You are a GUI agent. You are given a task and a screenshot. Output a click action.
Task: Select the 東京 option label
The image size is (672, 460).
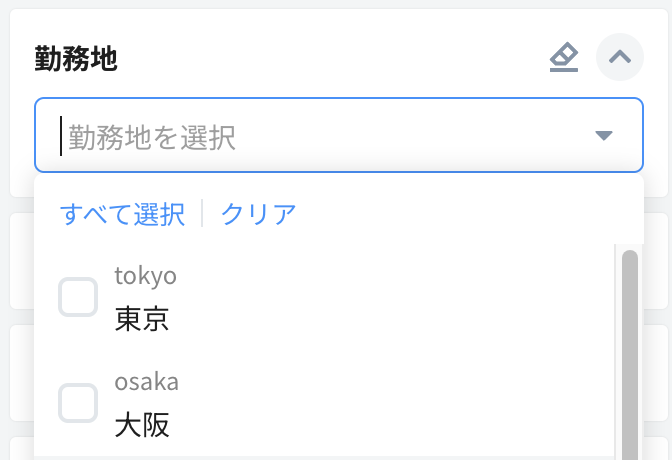click(141, 319)
